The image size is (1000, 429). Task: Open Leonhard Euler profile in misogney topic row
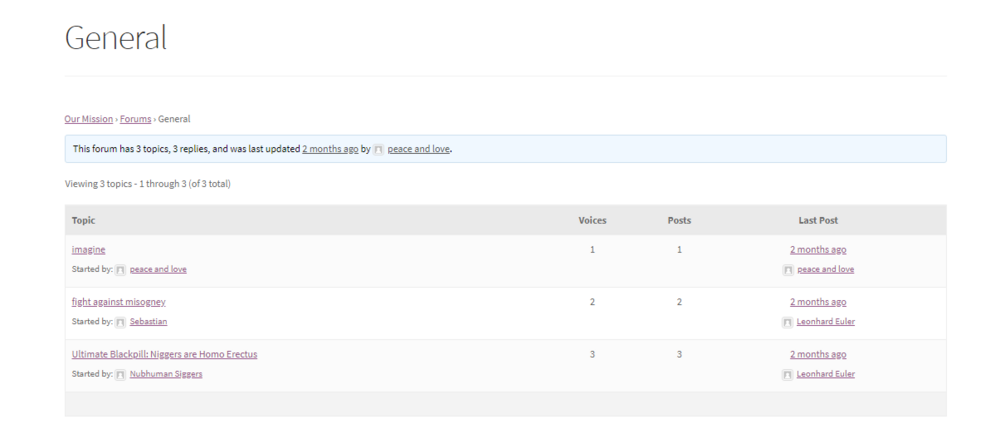tap(826, 321)
